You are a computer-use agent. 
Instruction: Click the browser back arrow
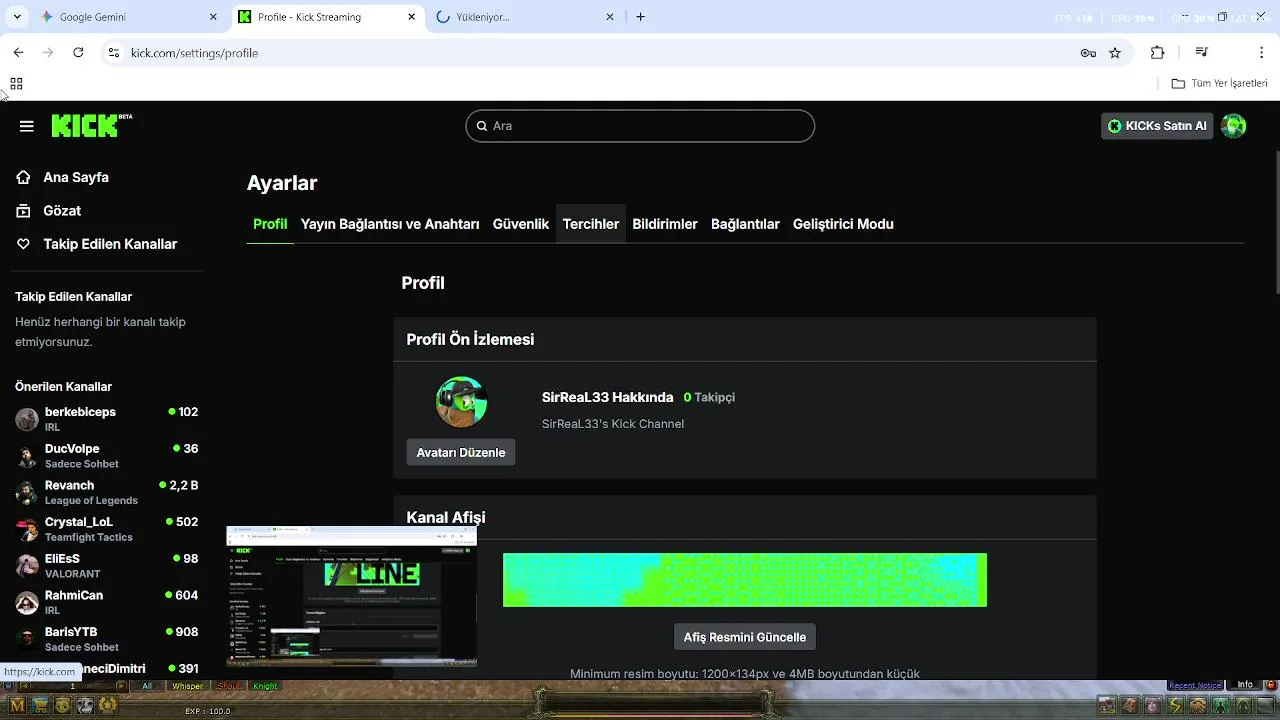pyautogui.click(x=18, y=52)
